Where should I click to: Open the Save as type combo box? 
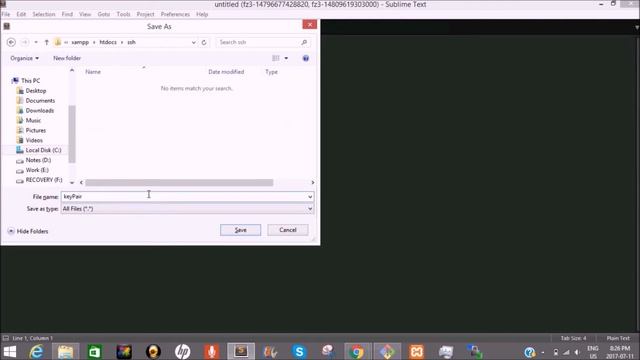pyautogui.click(x=187, y=209)
